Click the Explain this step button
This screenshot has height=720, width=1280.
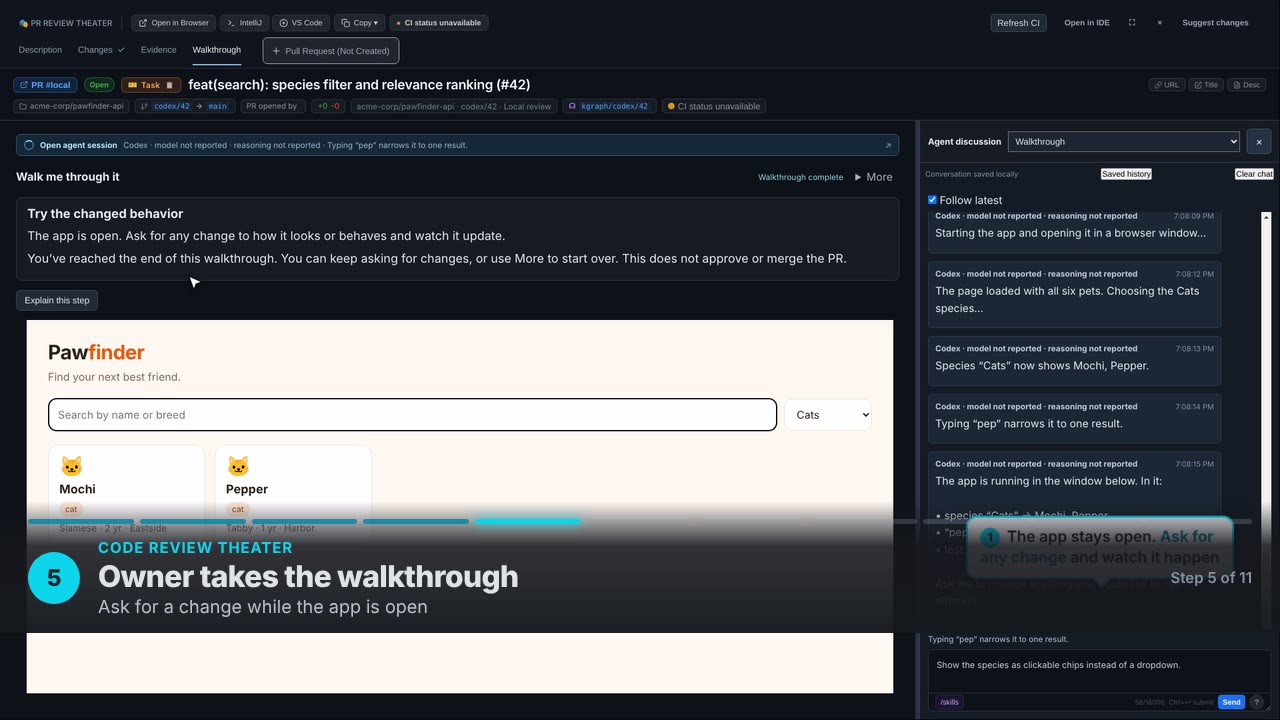pyautogui.click(x=57, y=300)
